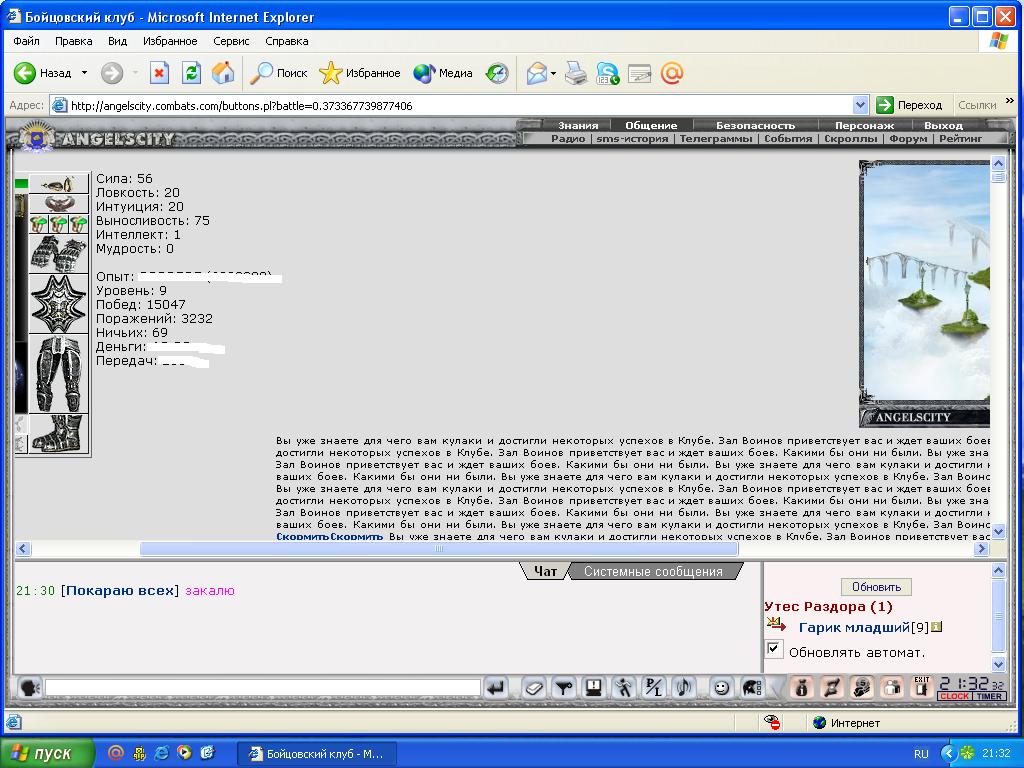1024x768 pixels.
Task: Open the Телеграммы link in game submenu
Action: click(716, 138)
